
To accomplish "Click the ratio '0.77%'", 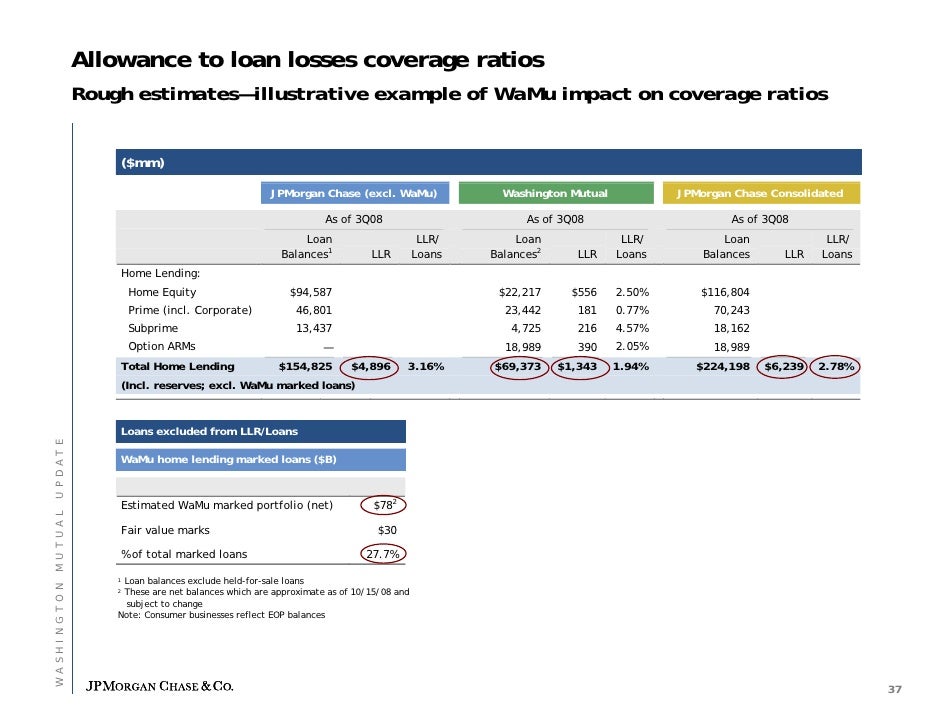I will (x=632, y=310).
